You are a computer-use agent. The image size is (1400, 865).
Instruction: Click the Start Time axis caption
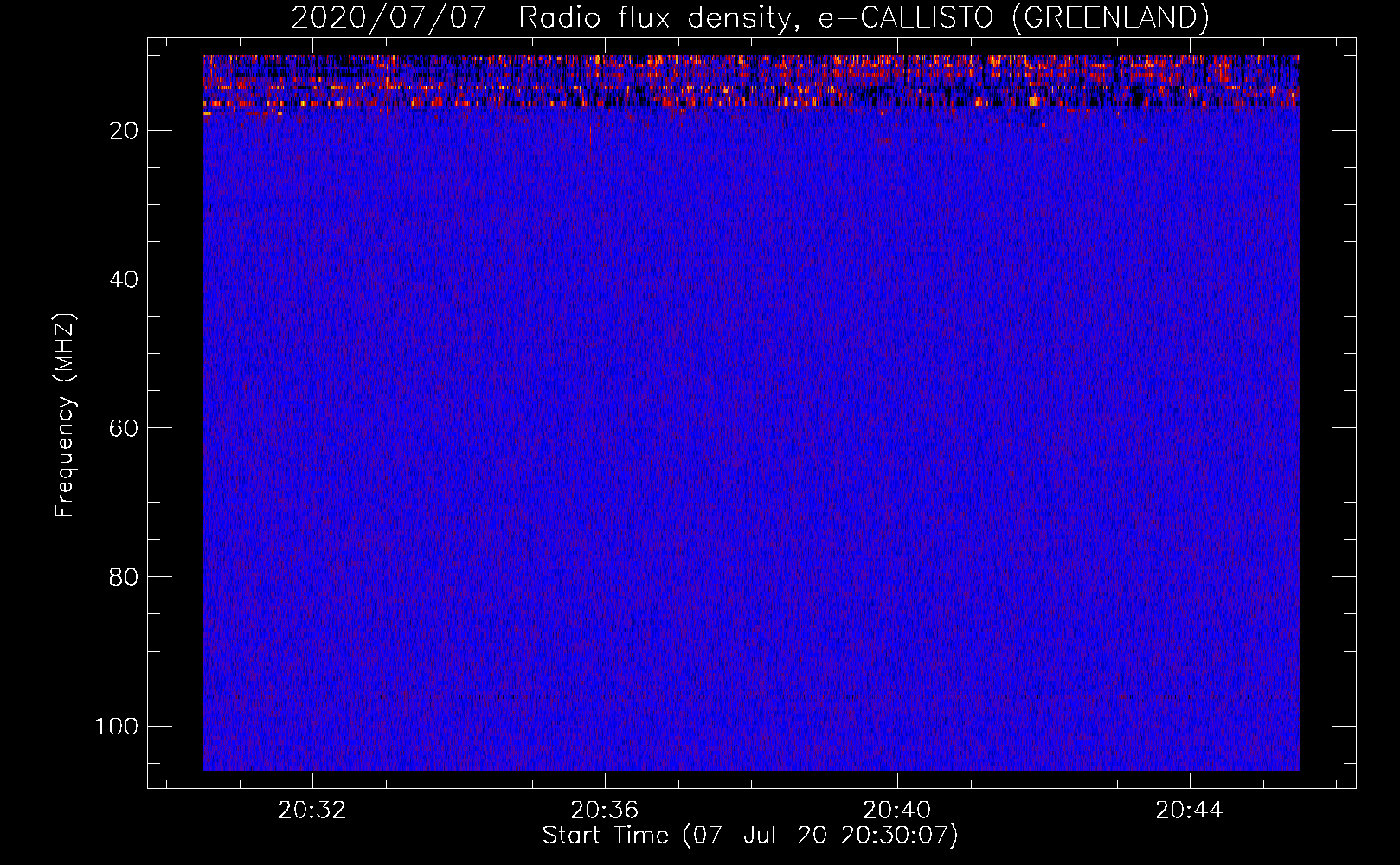click(750, 836)
